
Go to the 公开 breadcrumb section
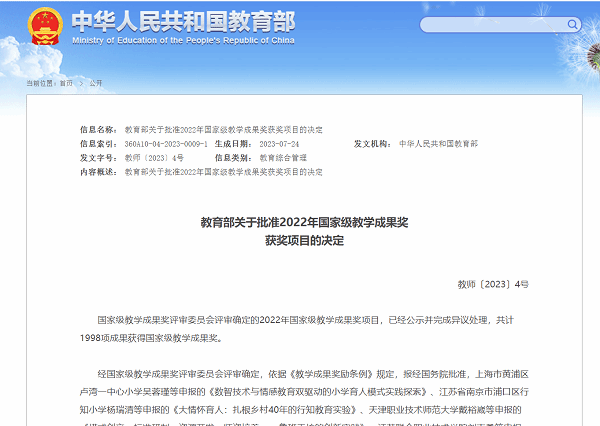tap(96, 84)
